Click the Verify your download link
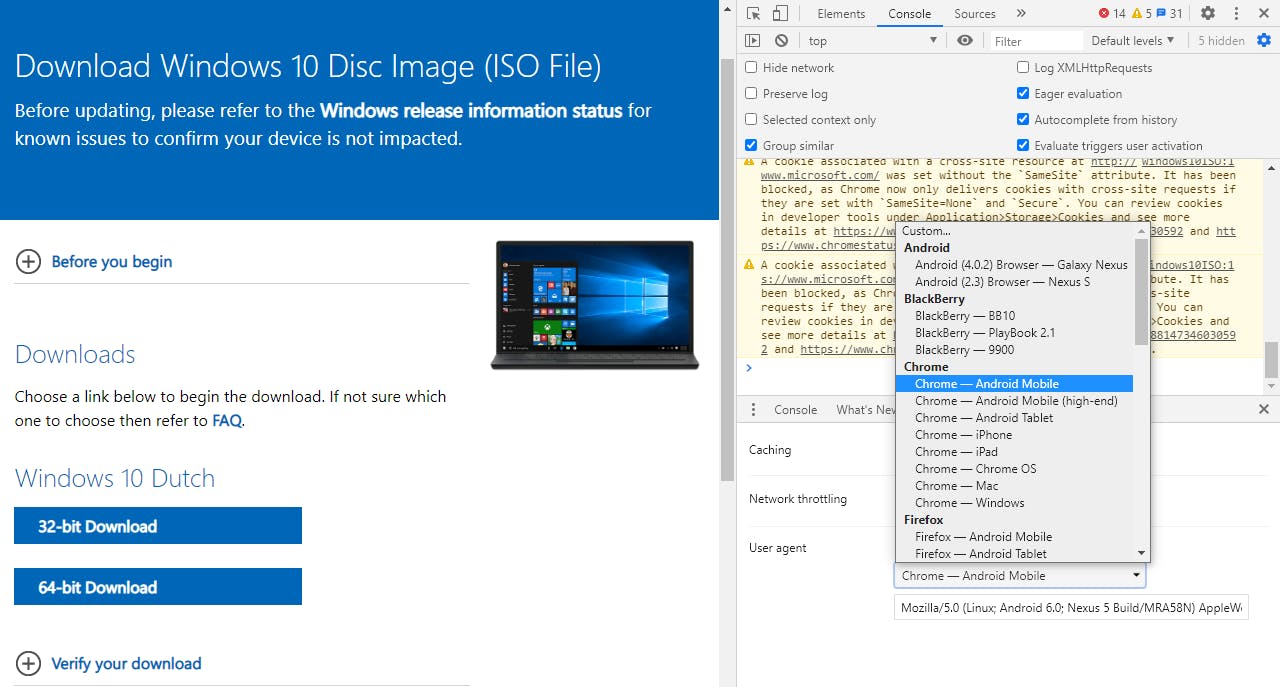This screenshot has width=1280, height=687. [x=126, y=663]
